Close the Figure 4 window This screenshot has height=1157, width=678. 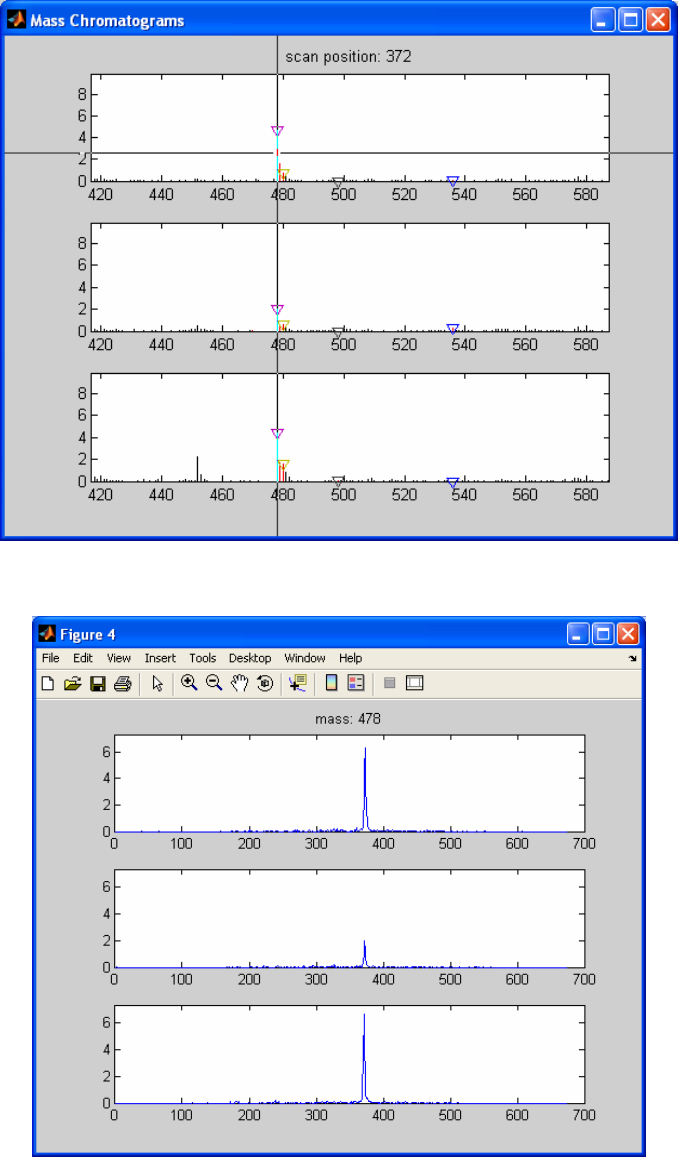628,634
